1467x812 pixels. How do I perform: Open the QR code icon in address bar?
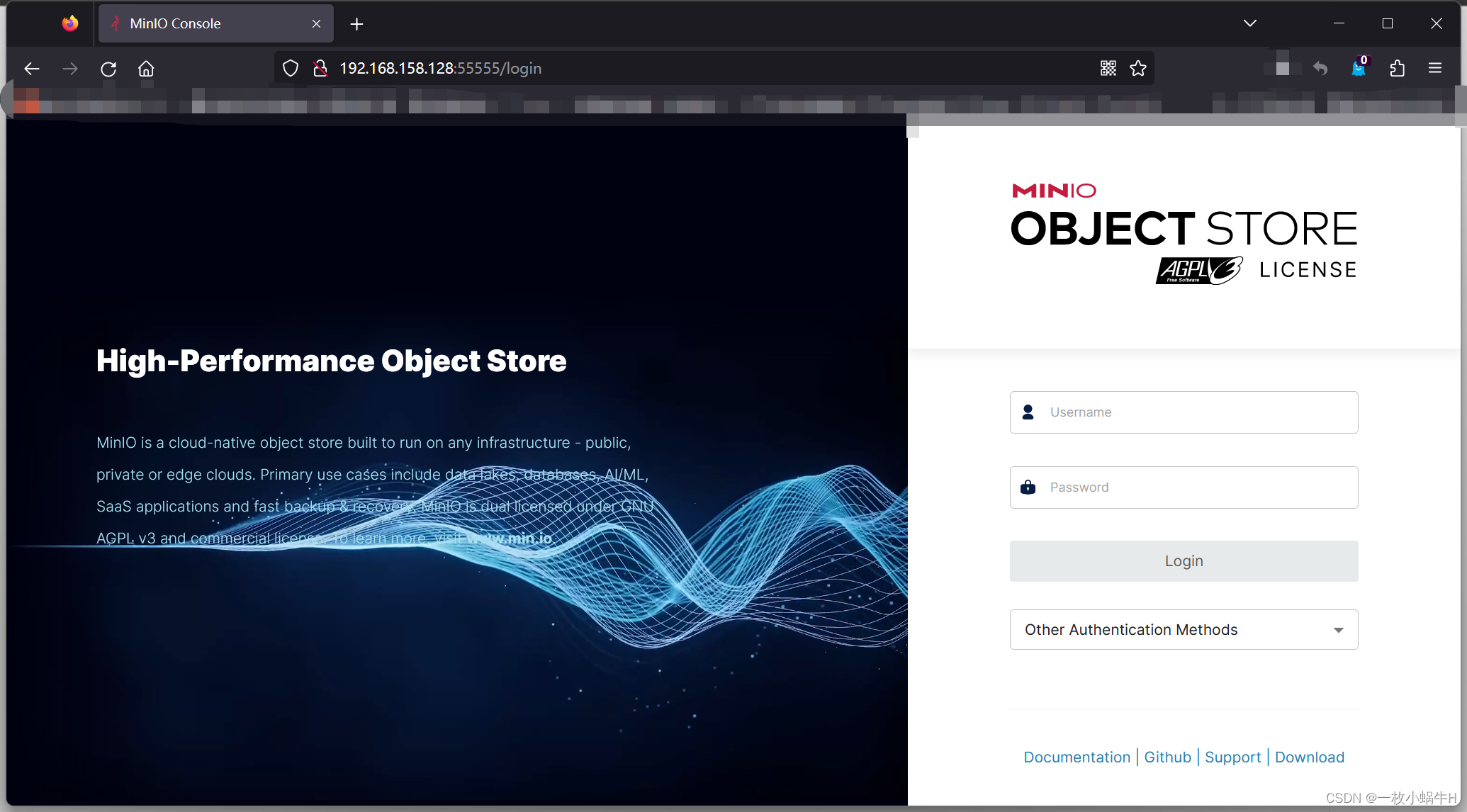[x=1108, y=68]
